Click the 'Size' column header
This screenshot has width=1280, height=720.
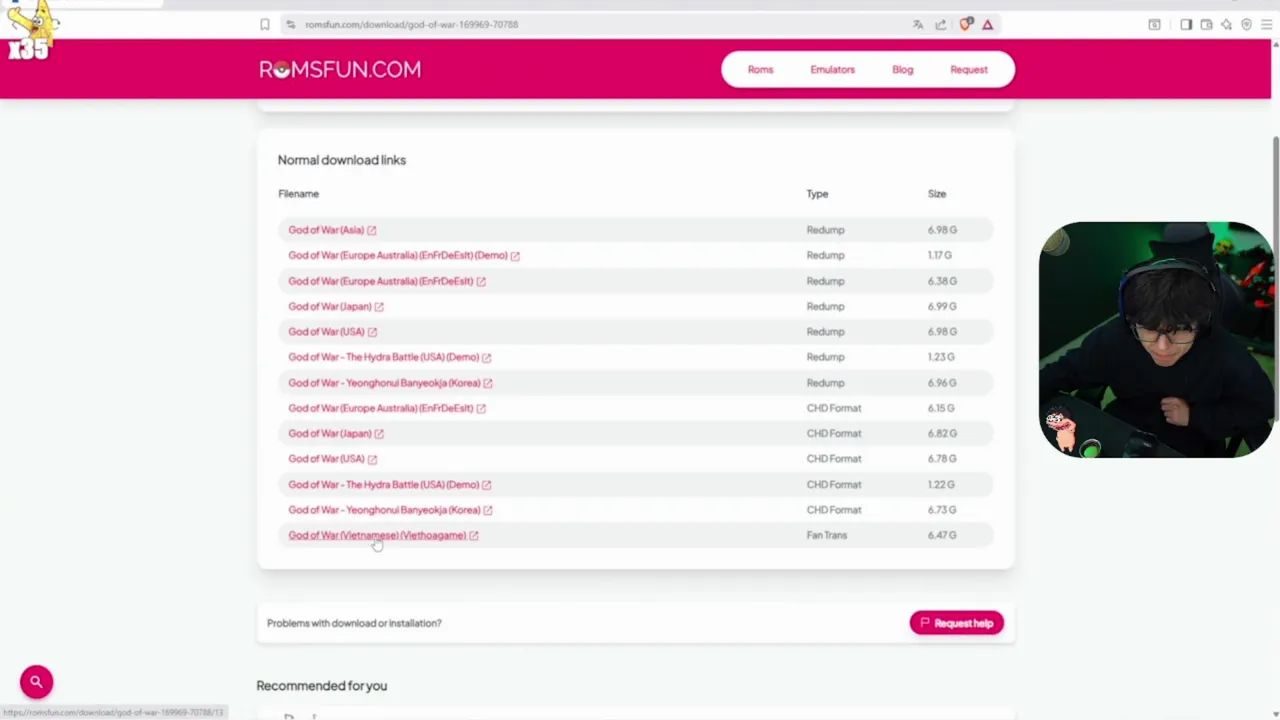(936, 194)
